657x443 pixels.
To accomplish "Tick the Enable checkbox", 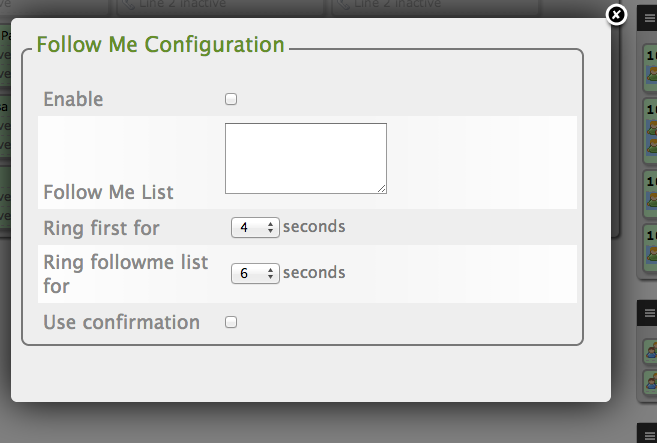I will (231, 99).
